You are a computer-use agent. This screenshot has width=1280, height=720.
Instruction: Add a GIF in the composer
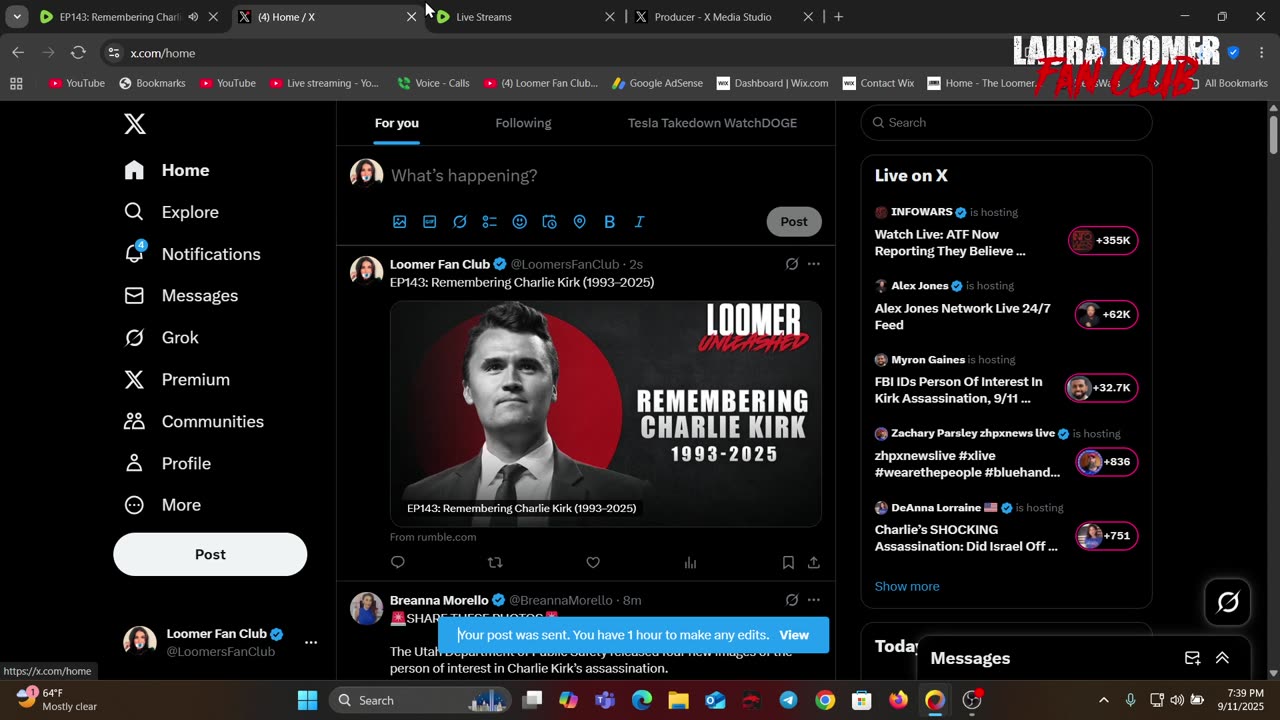coord(430,222)
